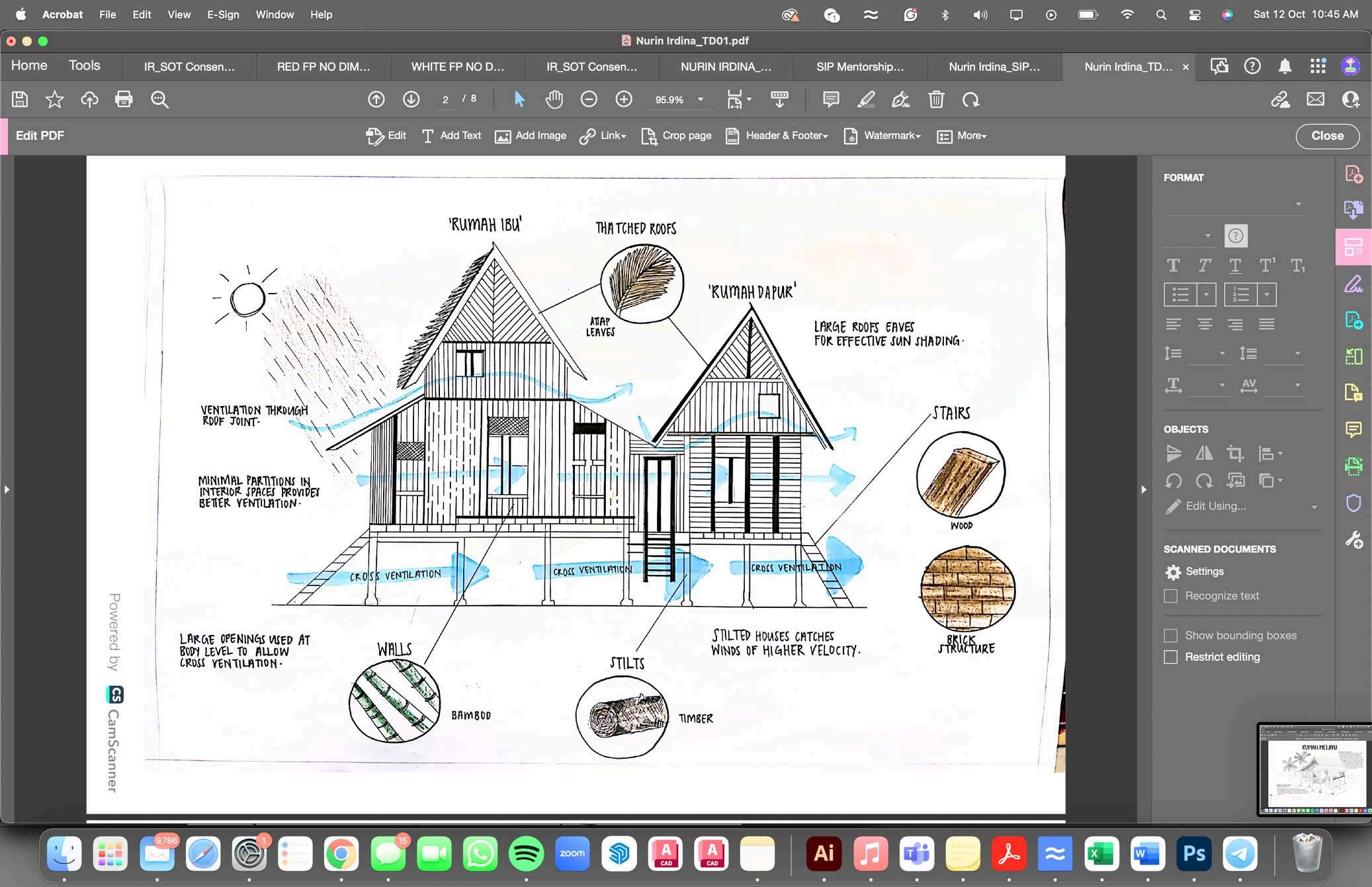This screenshot has height=887, width=1372.
Task: Click the zoom in plus icon
Action: click(623, 99)
